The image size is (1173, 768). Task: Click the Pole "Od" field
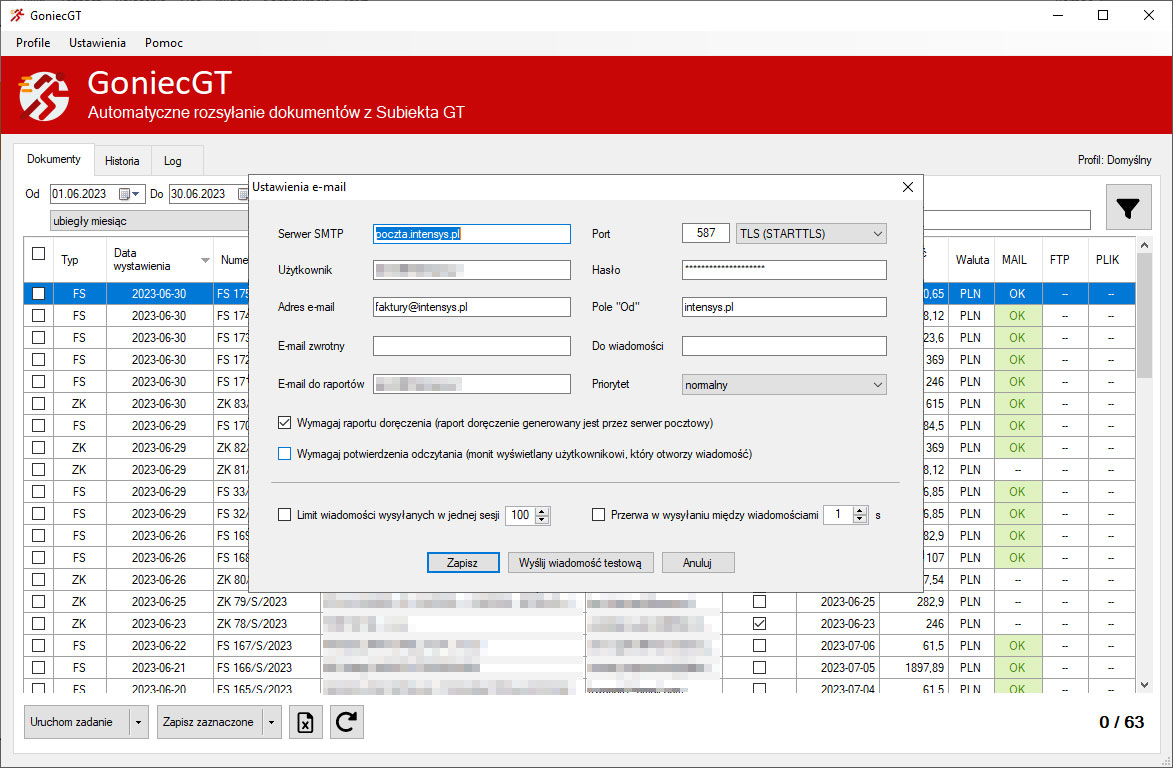(x=784, y=307)
